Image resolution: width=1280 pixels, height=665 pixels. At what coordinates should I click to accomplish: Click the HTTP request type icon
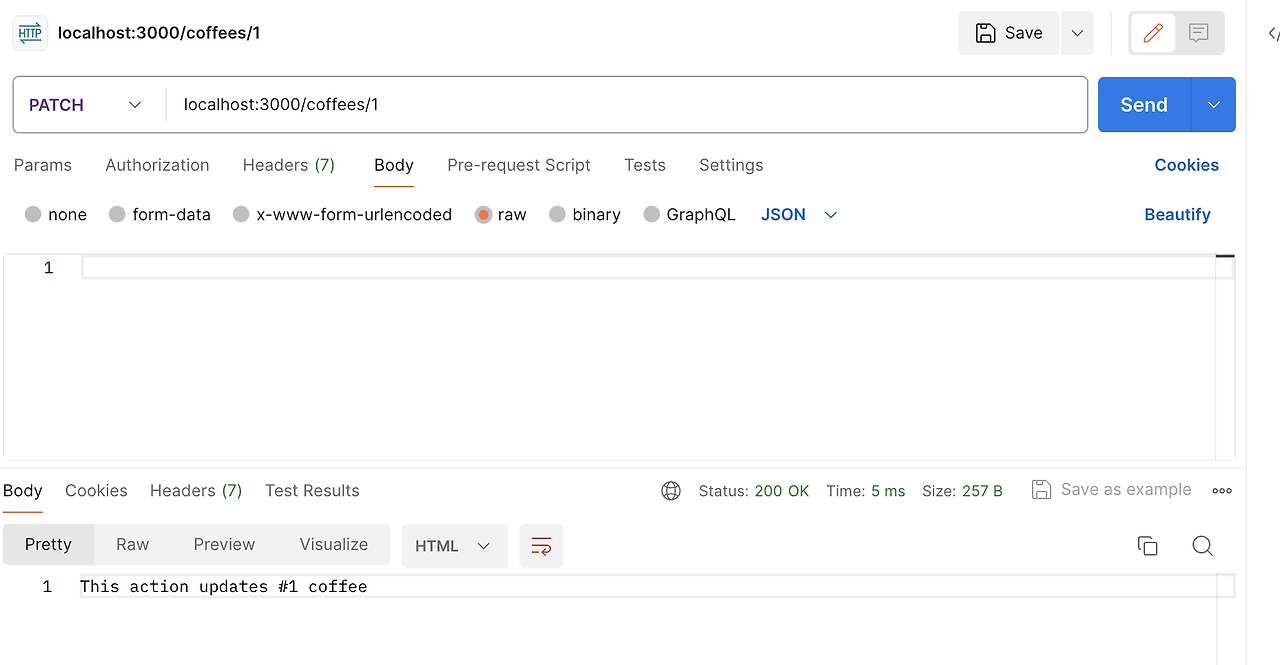(30, 33)
